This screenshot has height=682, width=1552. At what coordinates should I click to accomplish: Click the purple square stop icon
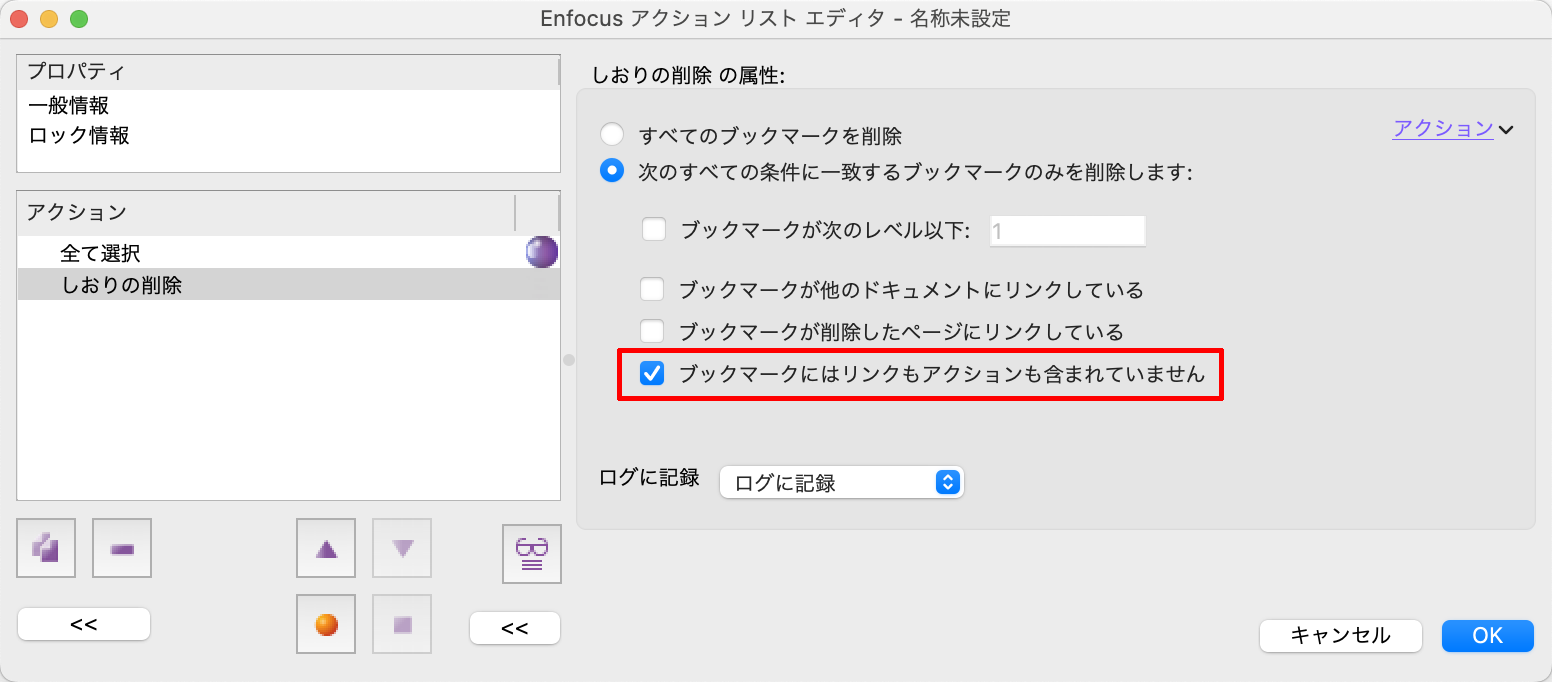point(402,624)
